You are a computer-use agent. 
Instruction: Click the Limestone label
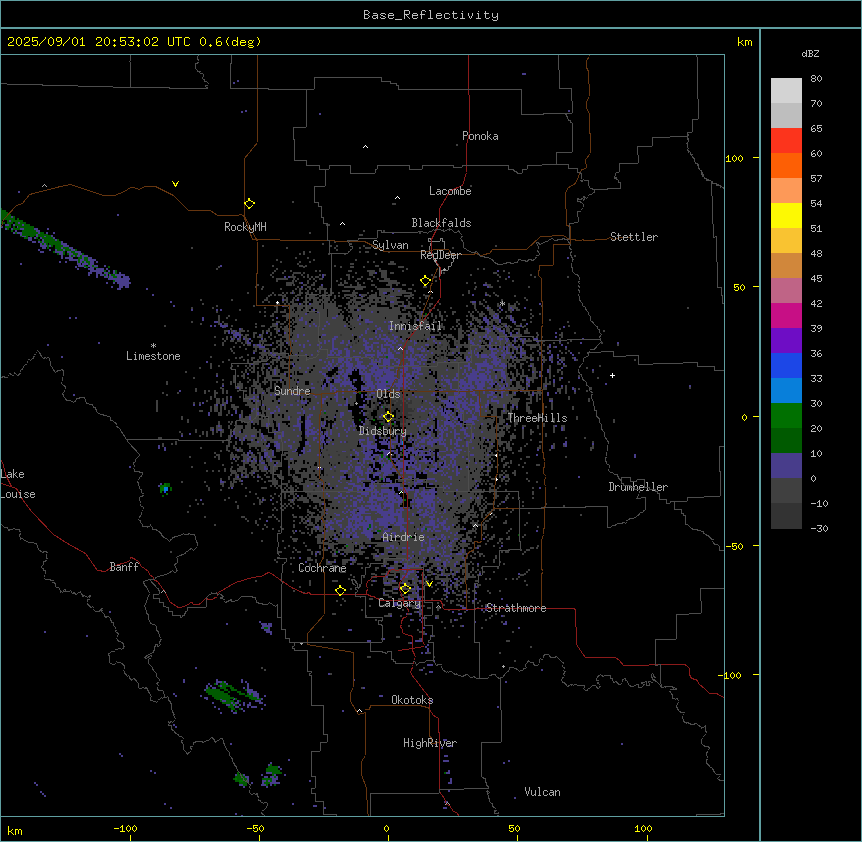153,356
